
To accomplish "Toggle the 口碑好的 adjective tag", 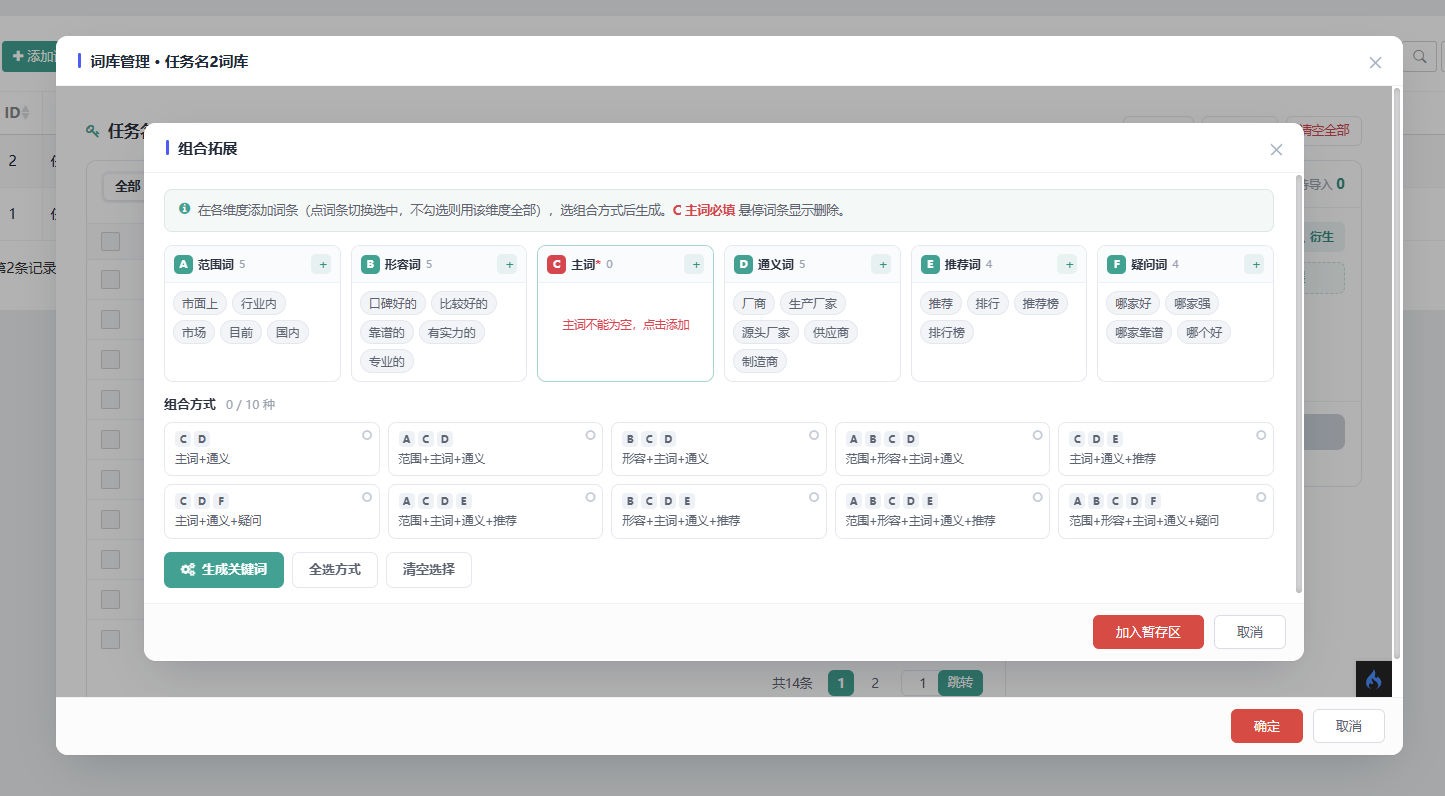I will [393, 303].
